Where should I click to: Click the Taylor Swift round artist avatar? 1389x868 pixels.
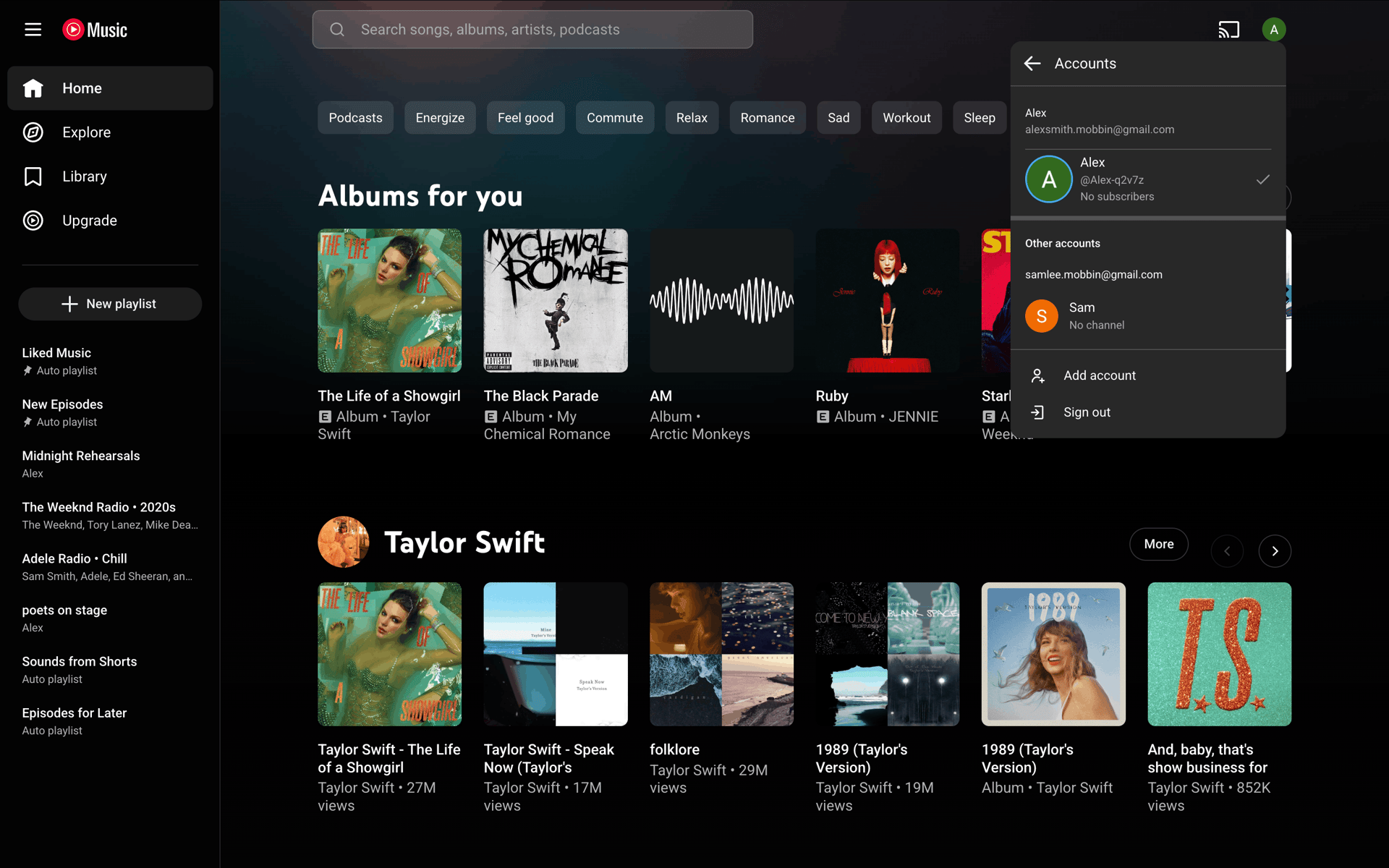pos(344,542)
